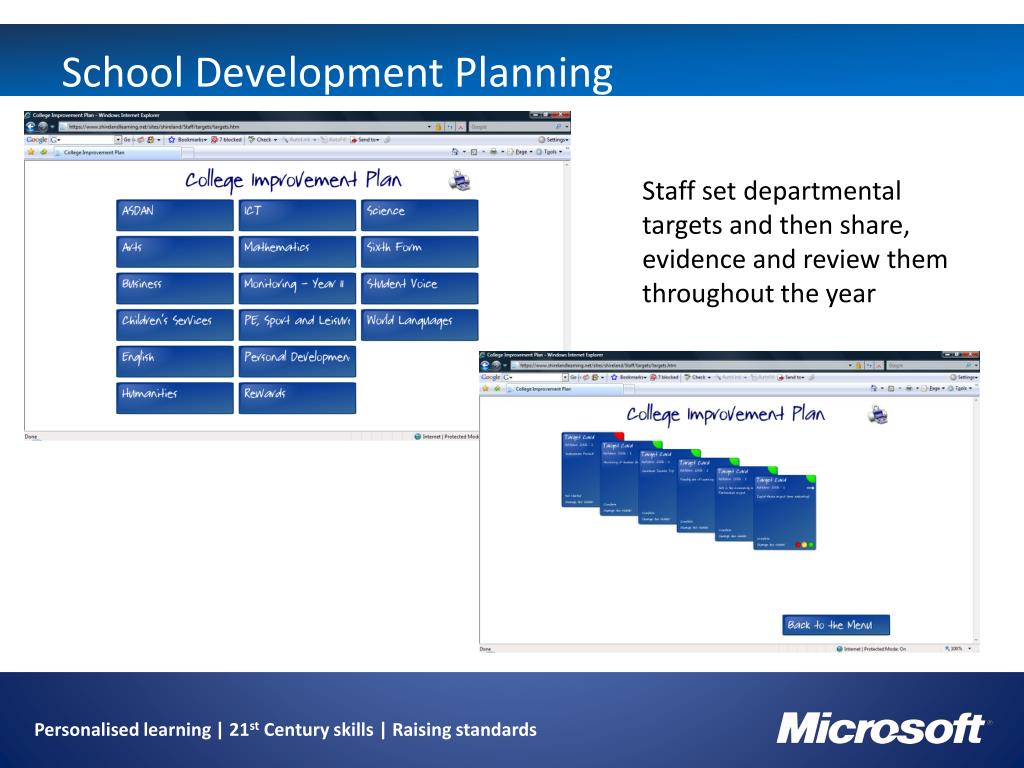The height and width of the screenshot is (768, 1024).
Task: Click the Home icon in right window command bar
Action: tap(874, 389)
